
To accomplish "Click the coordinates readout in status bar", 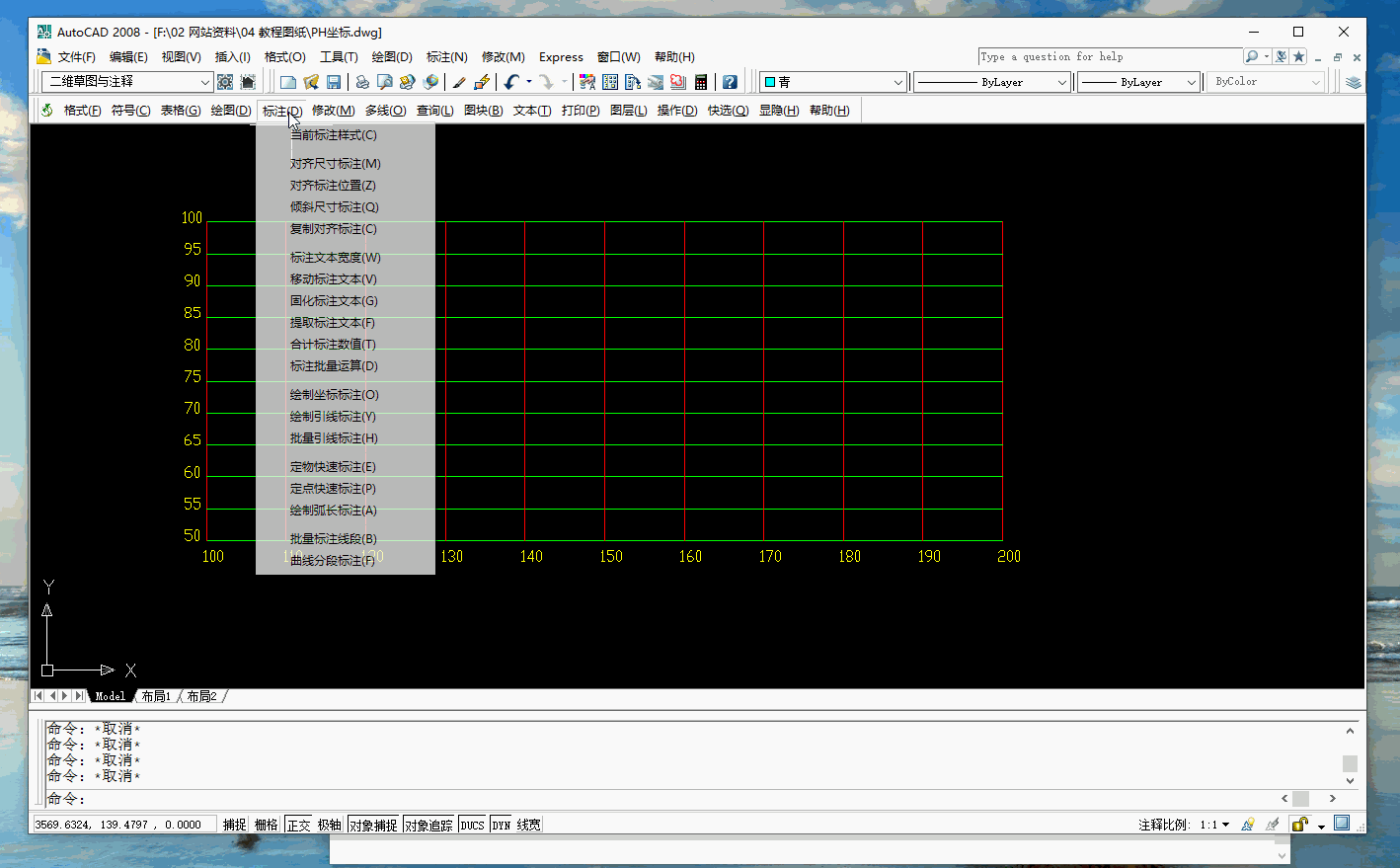I will pyautogui.click(x=123, y=825).
